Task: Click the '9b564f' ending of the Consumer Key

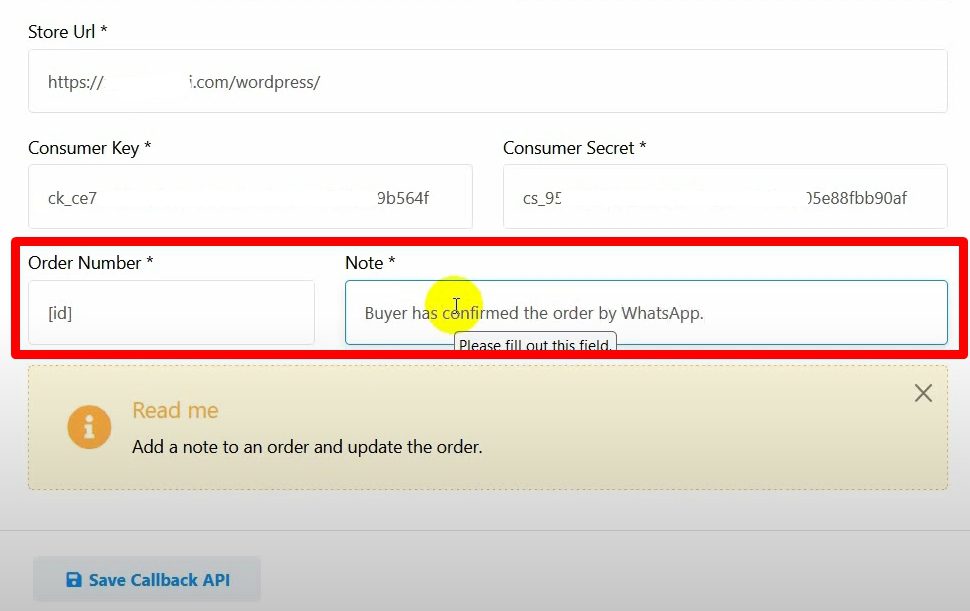Action: (x=402, y=198)
